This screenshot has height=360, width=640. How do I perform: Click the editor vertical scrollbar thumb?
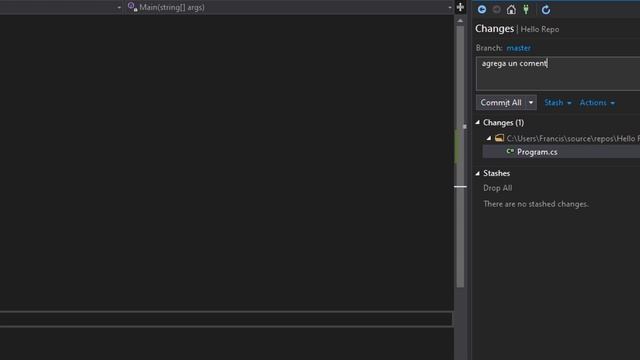pos(460,157)
